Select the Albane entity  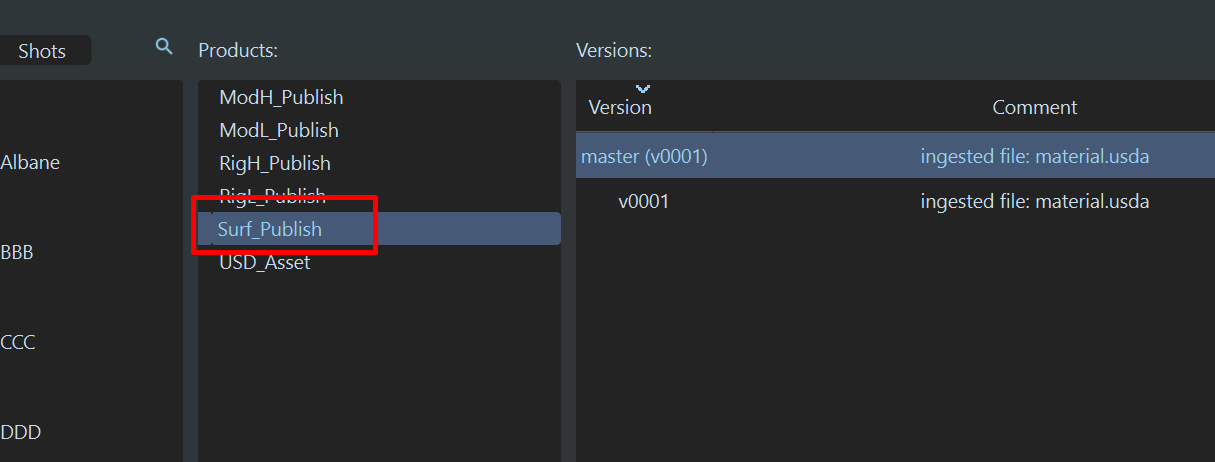(30, 162)
